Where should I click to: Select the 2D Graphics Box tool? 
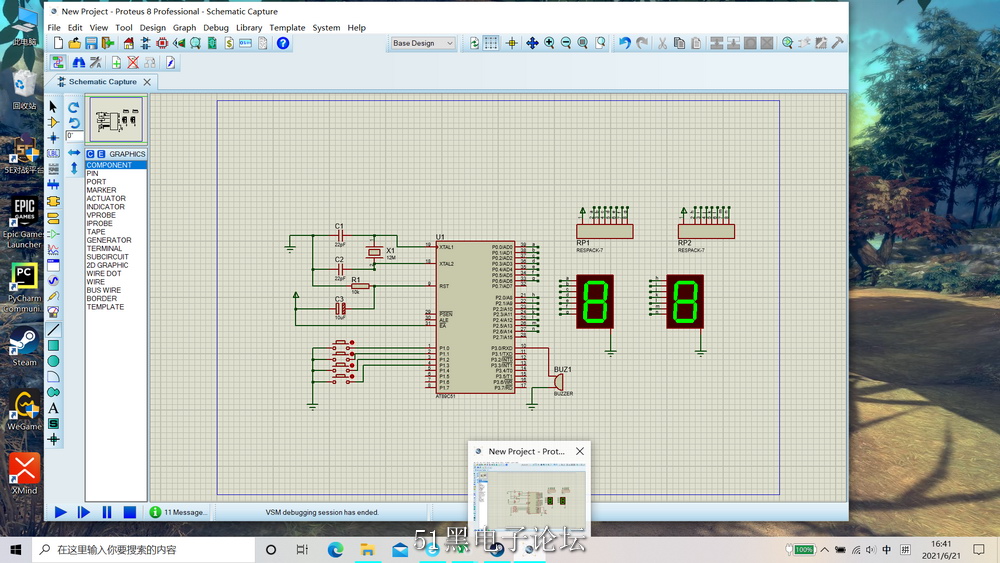(x=53, y=346)
